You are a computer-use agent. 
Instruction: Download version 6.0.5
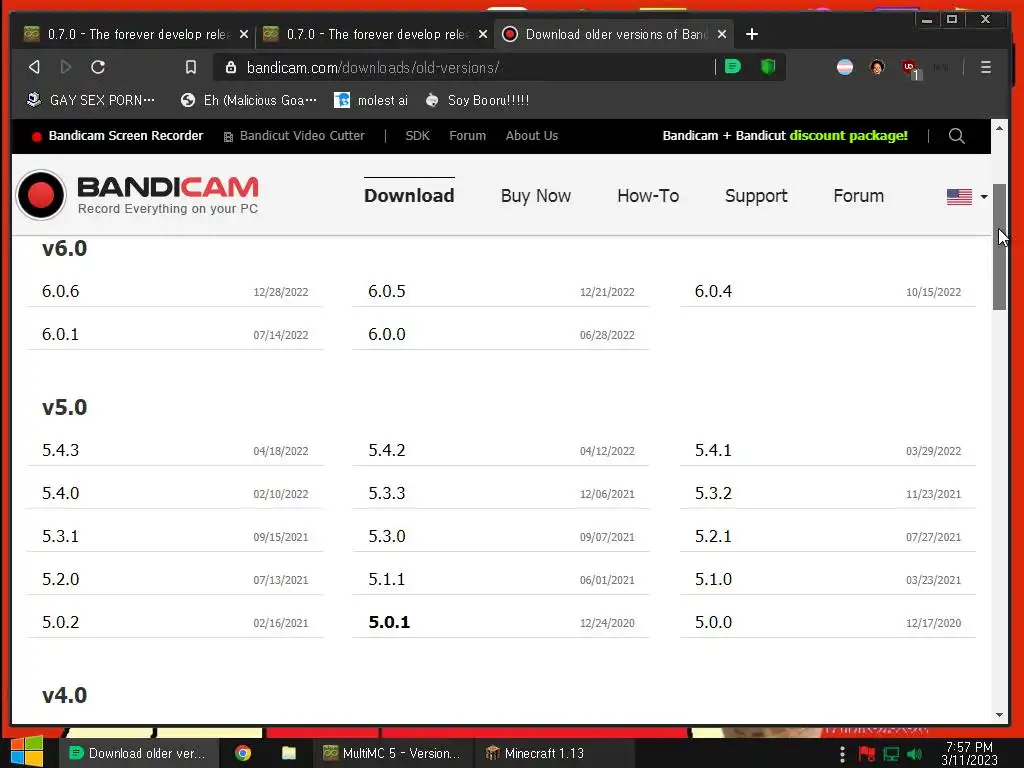[387, 291]
